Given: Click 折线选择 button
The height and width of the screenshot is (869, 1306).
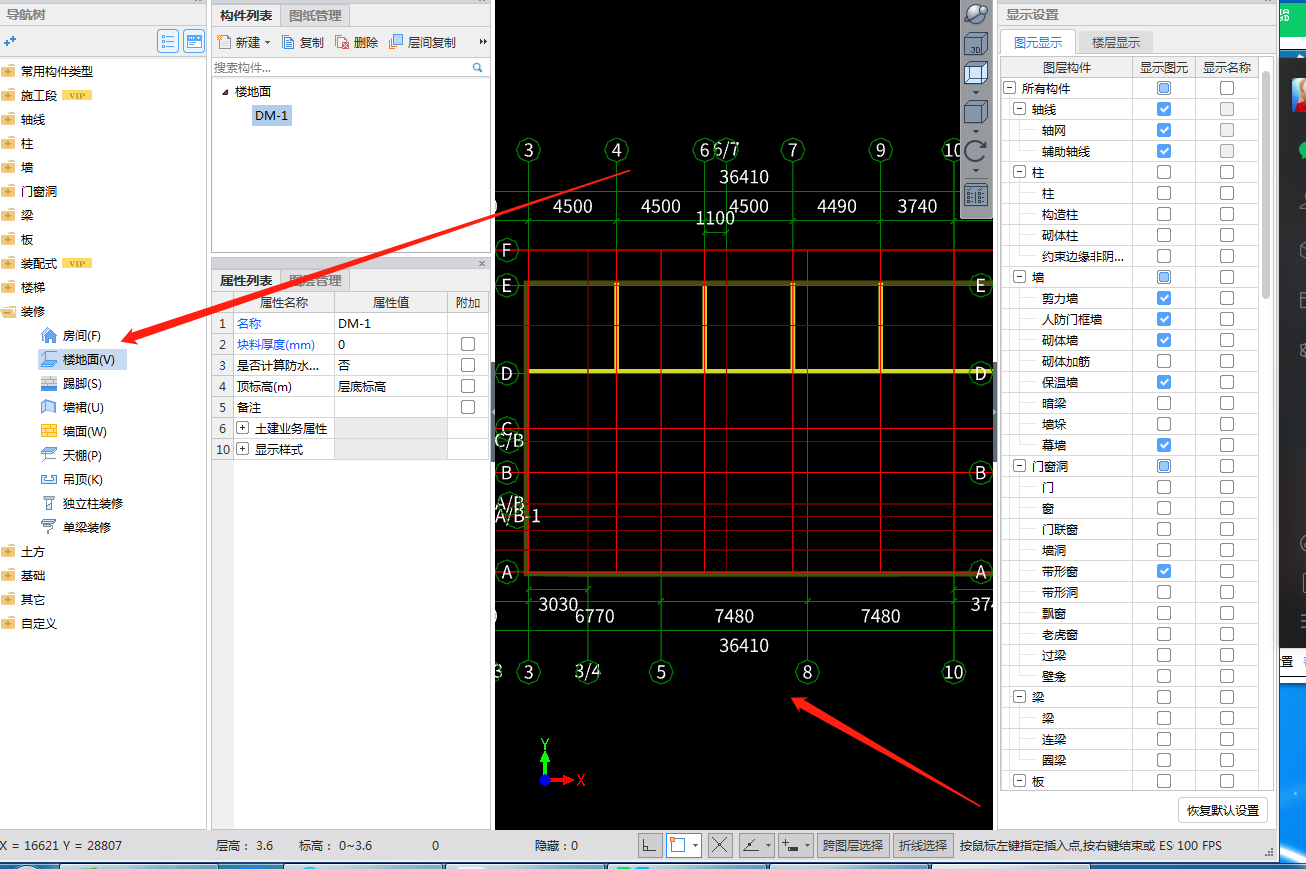Looking at the screenshot, I should [922, 845].
